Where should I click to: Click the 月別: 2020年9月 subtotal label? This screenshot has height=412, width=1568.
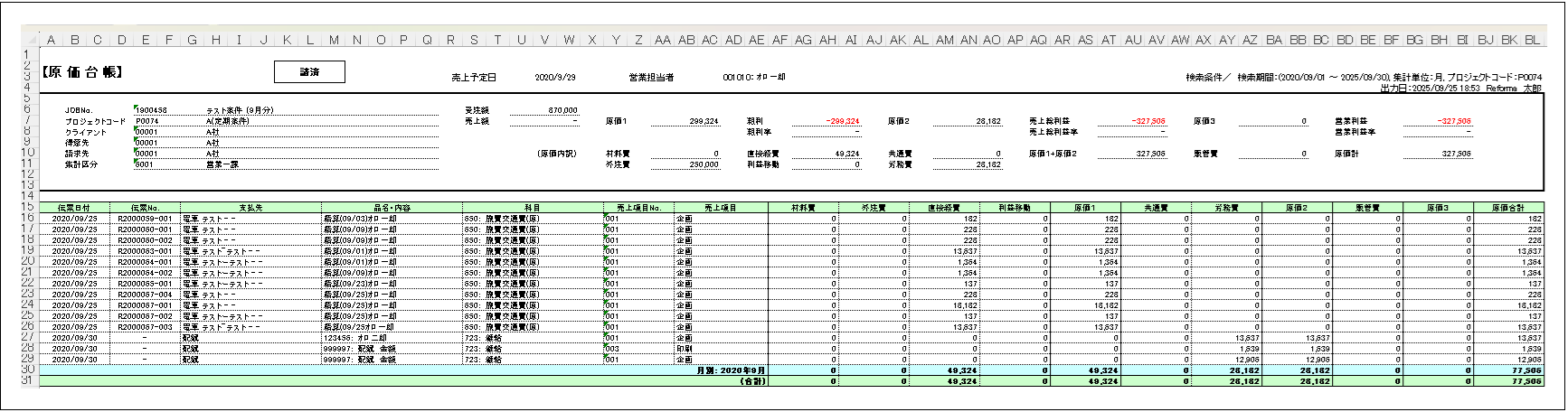pyautogui.click(x=731, y=370)
